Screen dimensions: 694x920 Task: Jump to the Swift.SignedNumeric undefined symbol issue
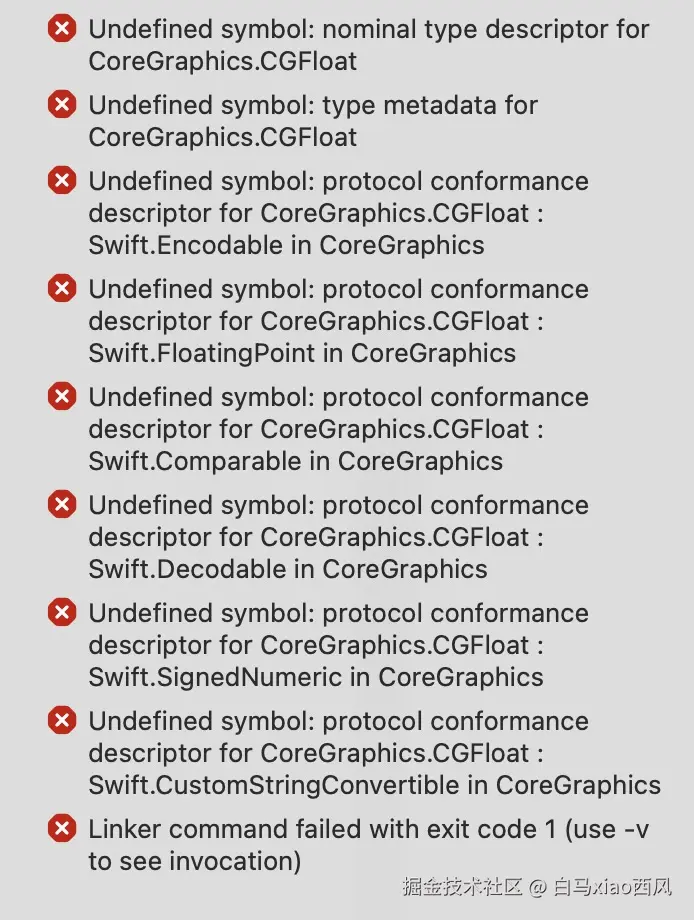338,645
